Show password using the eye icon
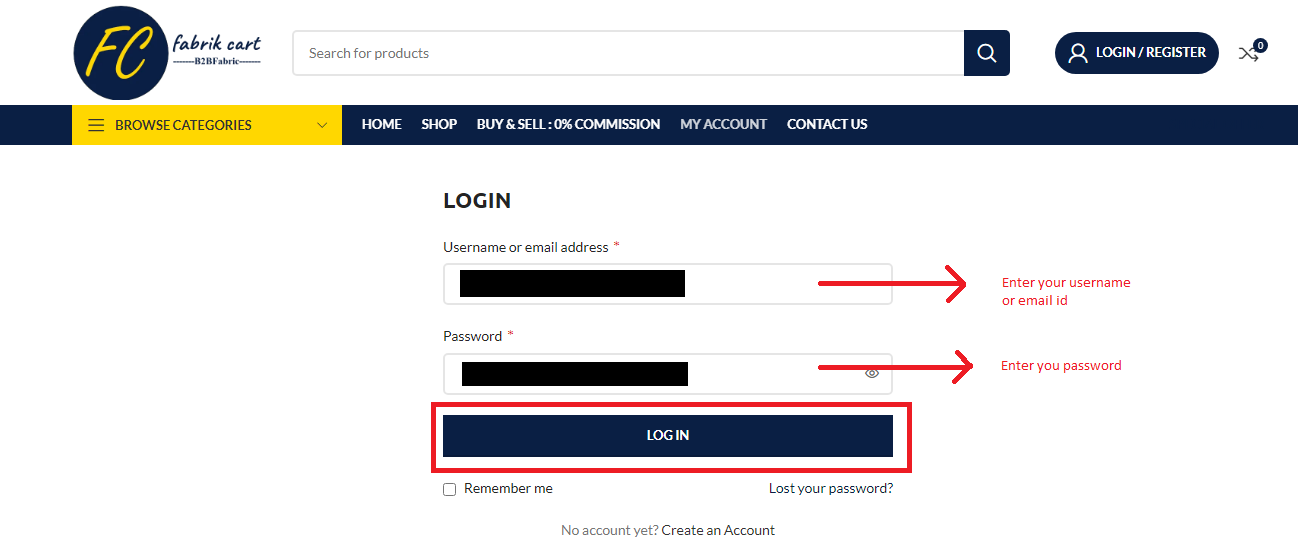This screenshot has width=1298, height=558. pyautogui.click(x=872, y=373)
